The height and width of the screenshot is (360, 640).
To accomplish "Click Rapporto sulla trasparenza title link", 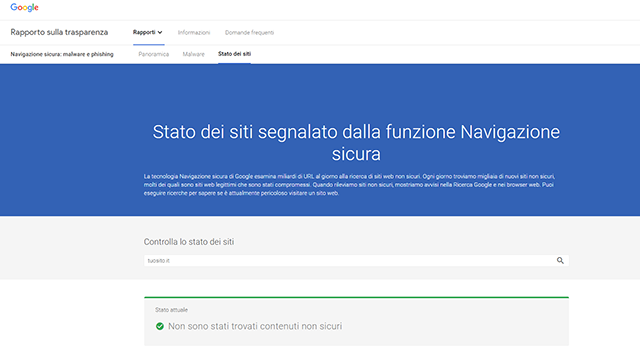I will 59,32.
